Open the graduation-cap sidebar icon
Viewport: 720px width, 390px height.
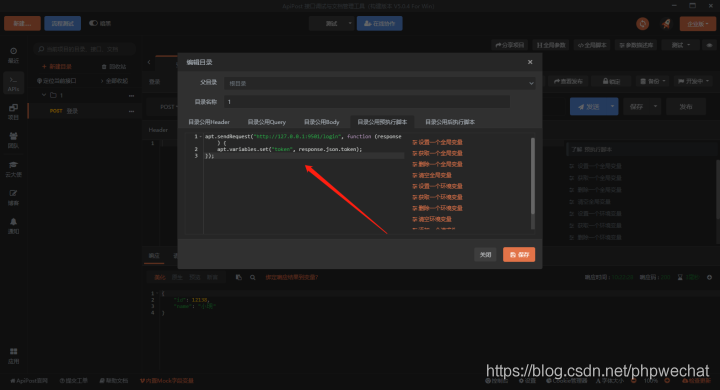click(13, 164)
